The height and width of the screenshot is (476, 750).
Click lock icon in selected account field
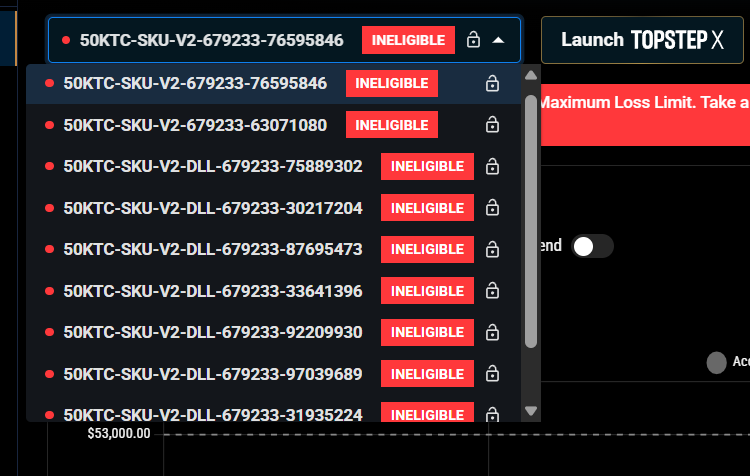click(x=473, y=40)
